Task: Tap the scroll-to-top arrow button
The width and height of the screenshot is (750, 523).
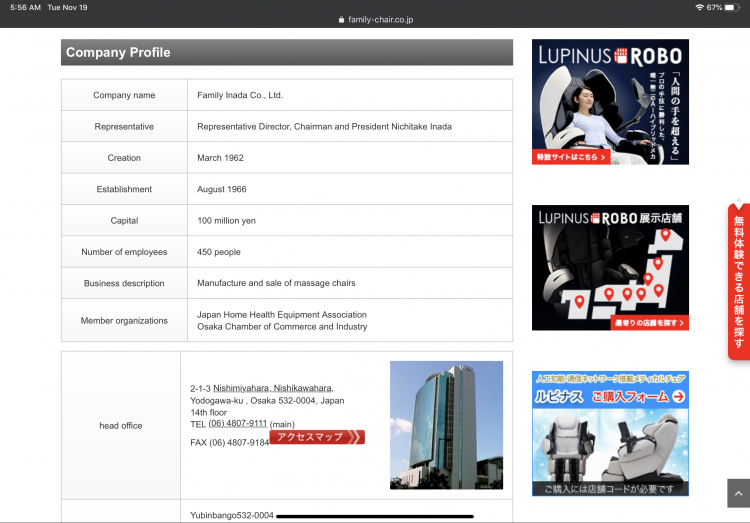Action: coord(739,493)
